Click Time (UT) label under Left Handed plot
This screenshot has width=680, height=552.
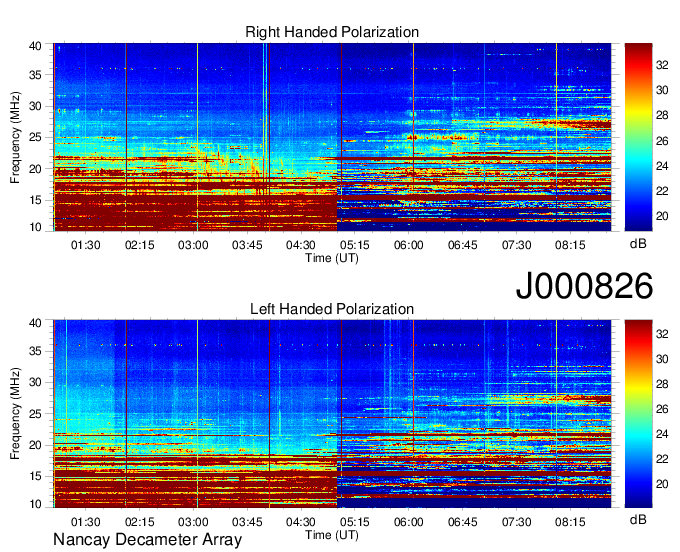[332, 535]
